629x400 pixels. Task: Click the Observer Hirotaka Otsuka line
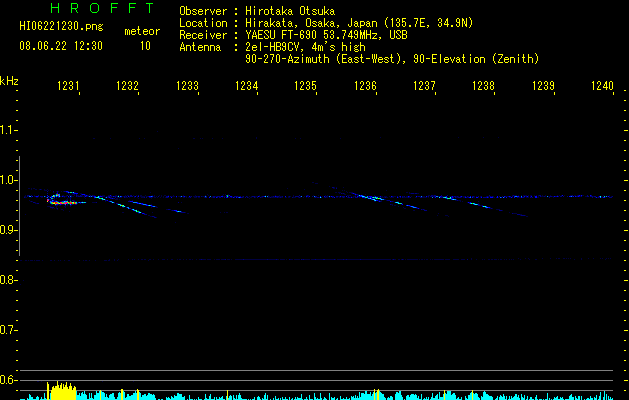click(257, 11)
